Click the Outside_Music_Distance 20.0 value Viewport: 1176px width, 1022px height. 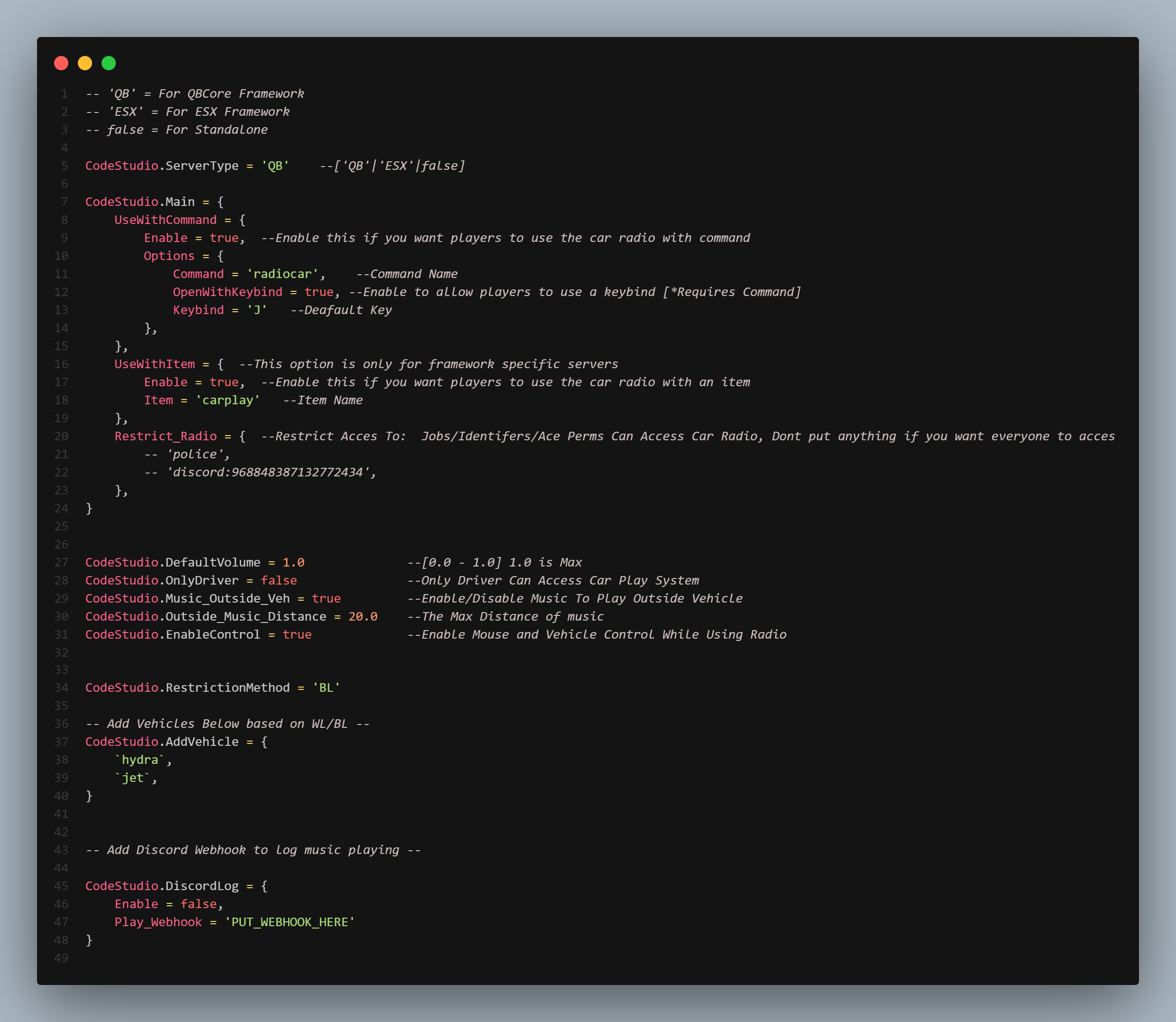tap(363, 616)
